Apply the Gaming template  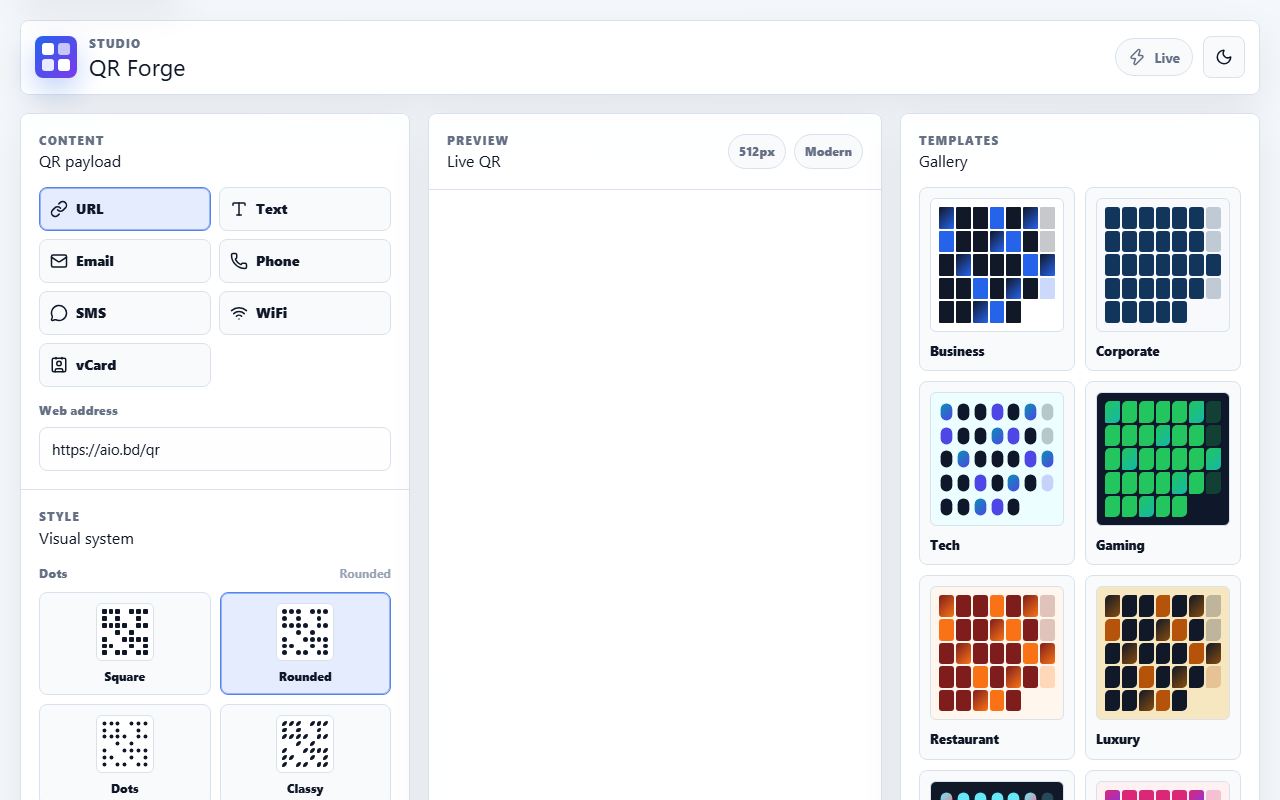point(1163,473)
